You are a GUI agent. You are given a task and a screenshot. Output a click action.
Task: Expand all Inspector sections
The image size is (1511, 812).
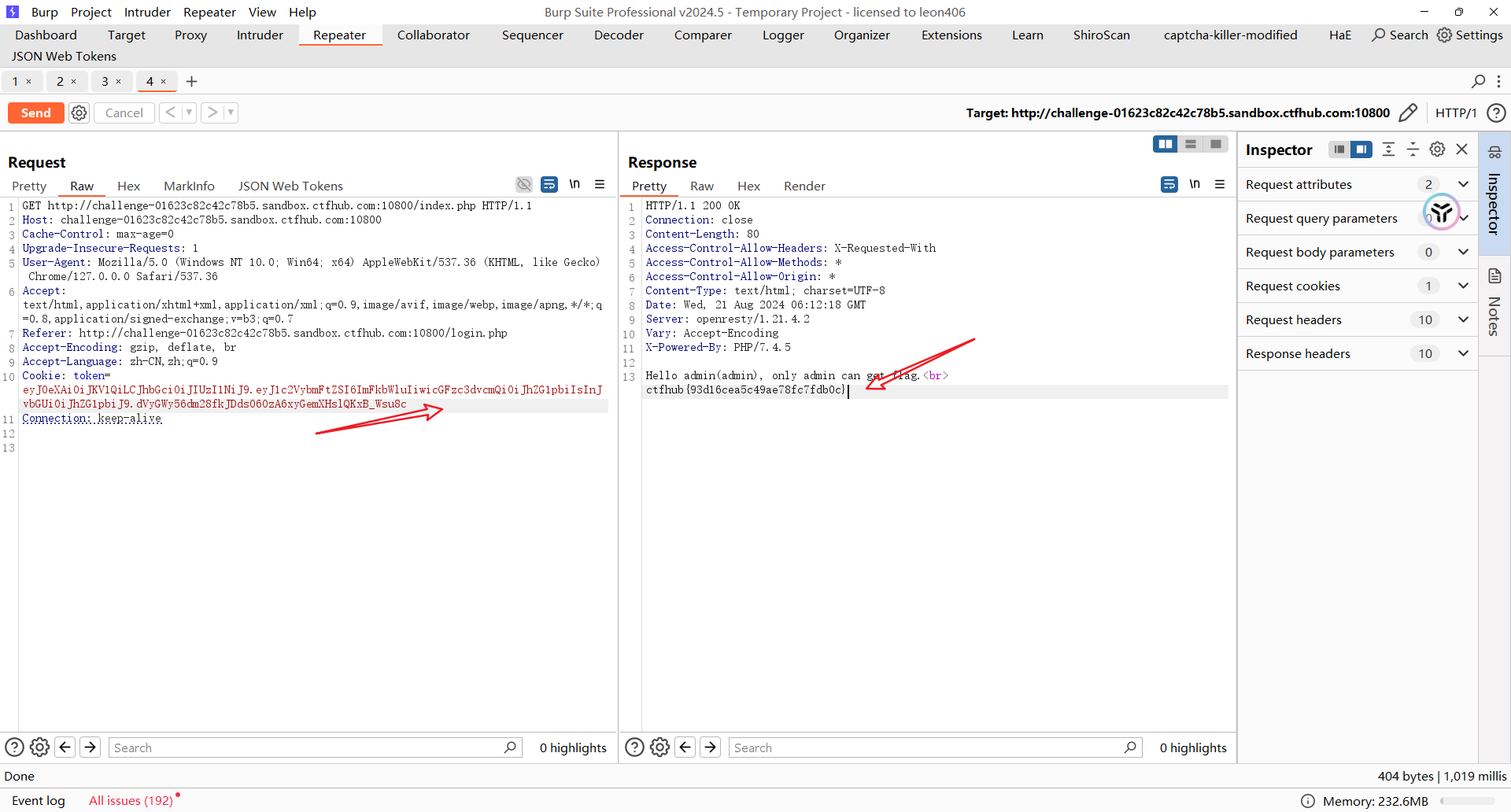click(1388, 149)
